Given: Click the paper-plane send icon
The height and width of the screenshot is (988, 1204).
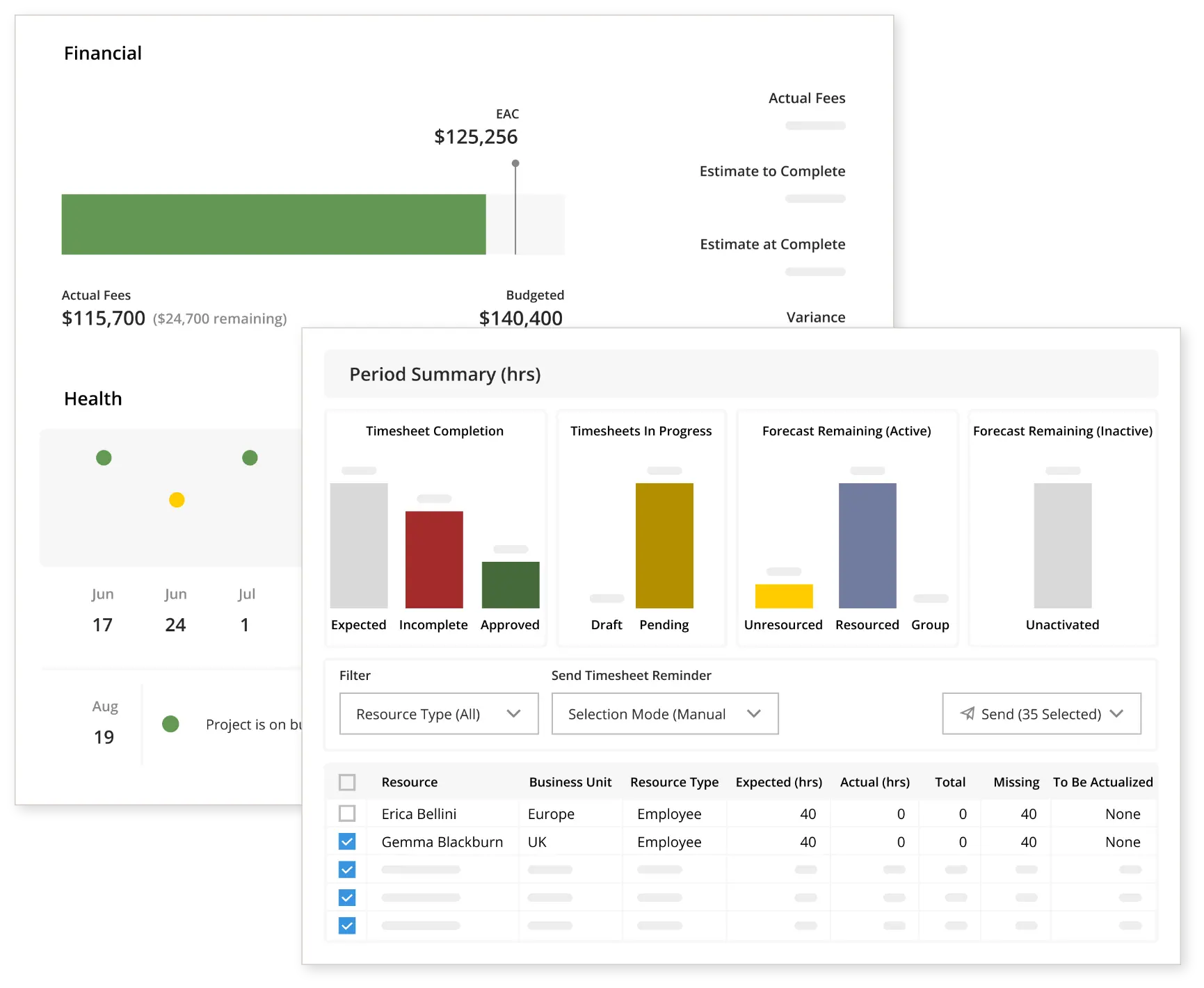Looking at the screenshot, I should (967, 713).
